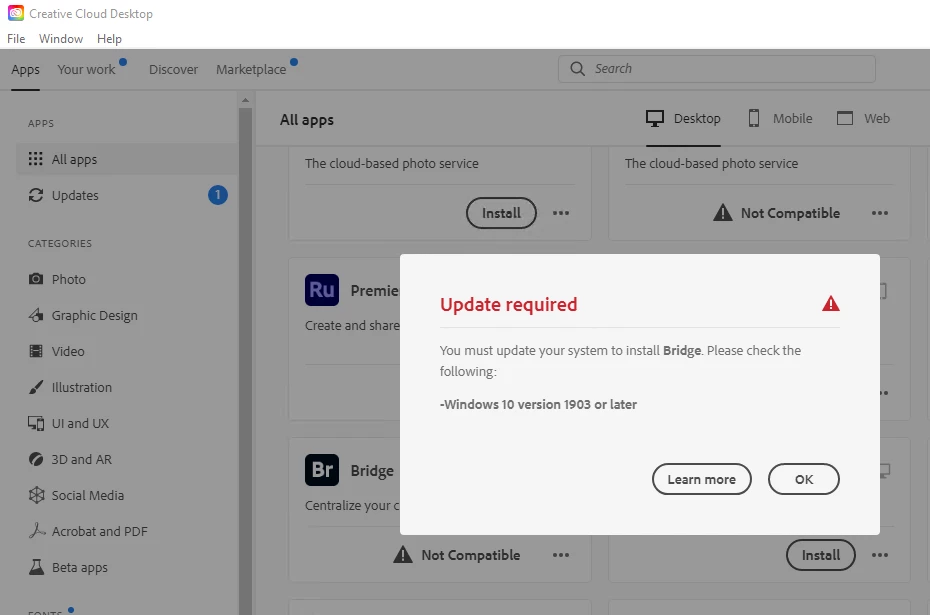Switch to the Mobile apps view
This screenshot has width=930, height=615.
[x=779, y=119]
